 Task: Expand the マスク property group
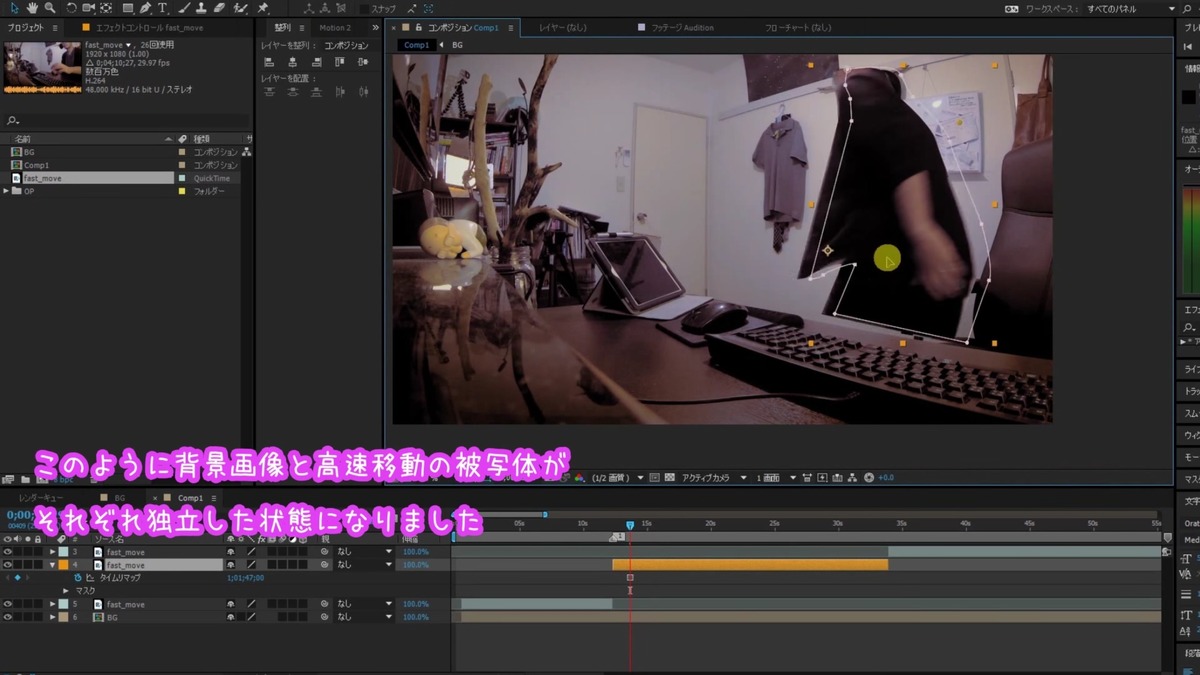point(65,590)
